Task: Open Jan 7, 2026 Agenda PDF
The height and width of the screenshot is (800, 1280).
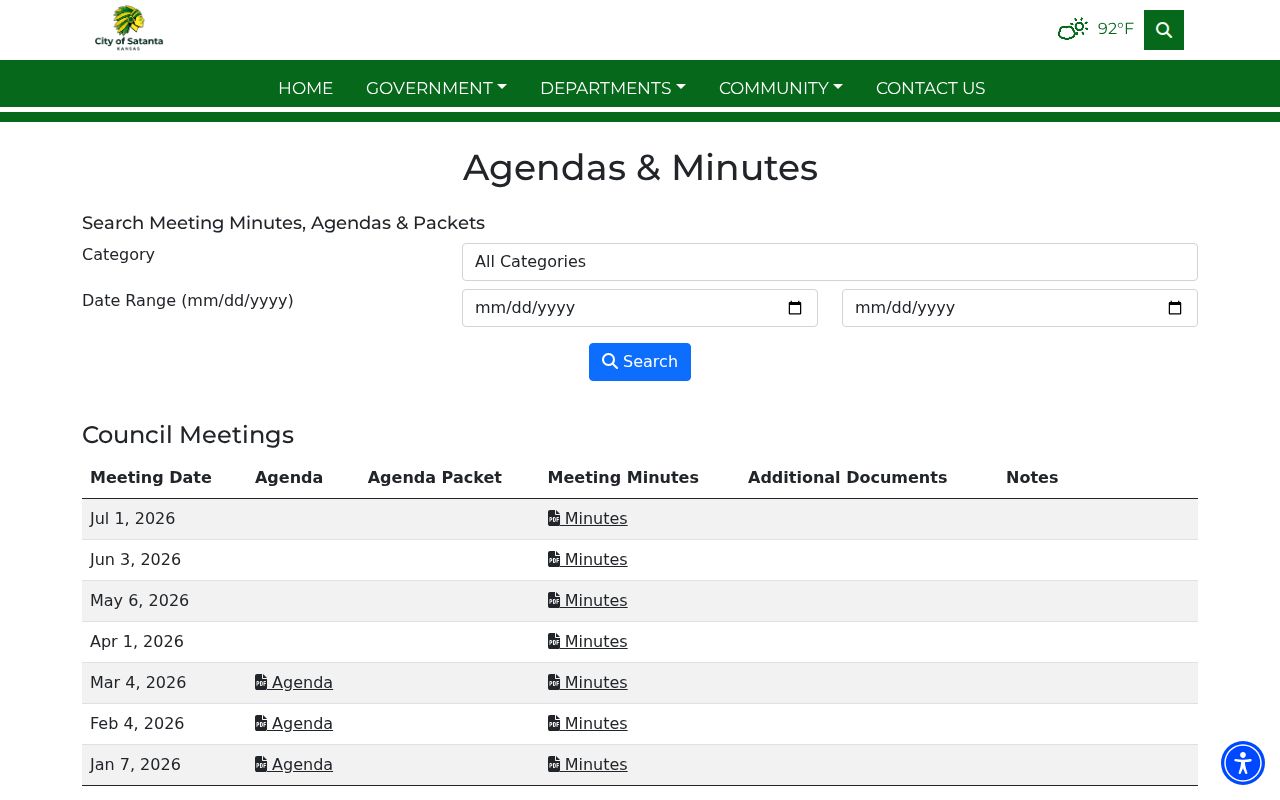Action: tap(294, 764)
